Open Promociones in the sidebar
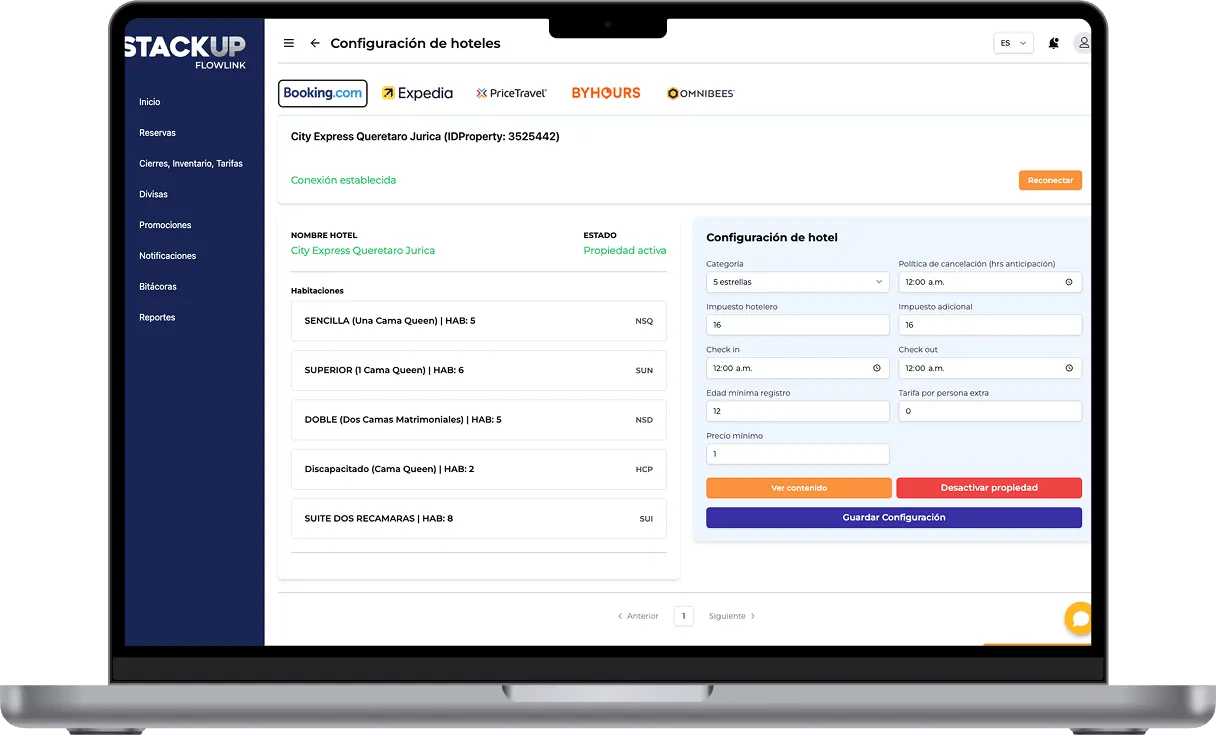 [x=165, y=225]
